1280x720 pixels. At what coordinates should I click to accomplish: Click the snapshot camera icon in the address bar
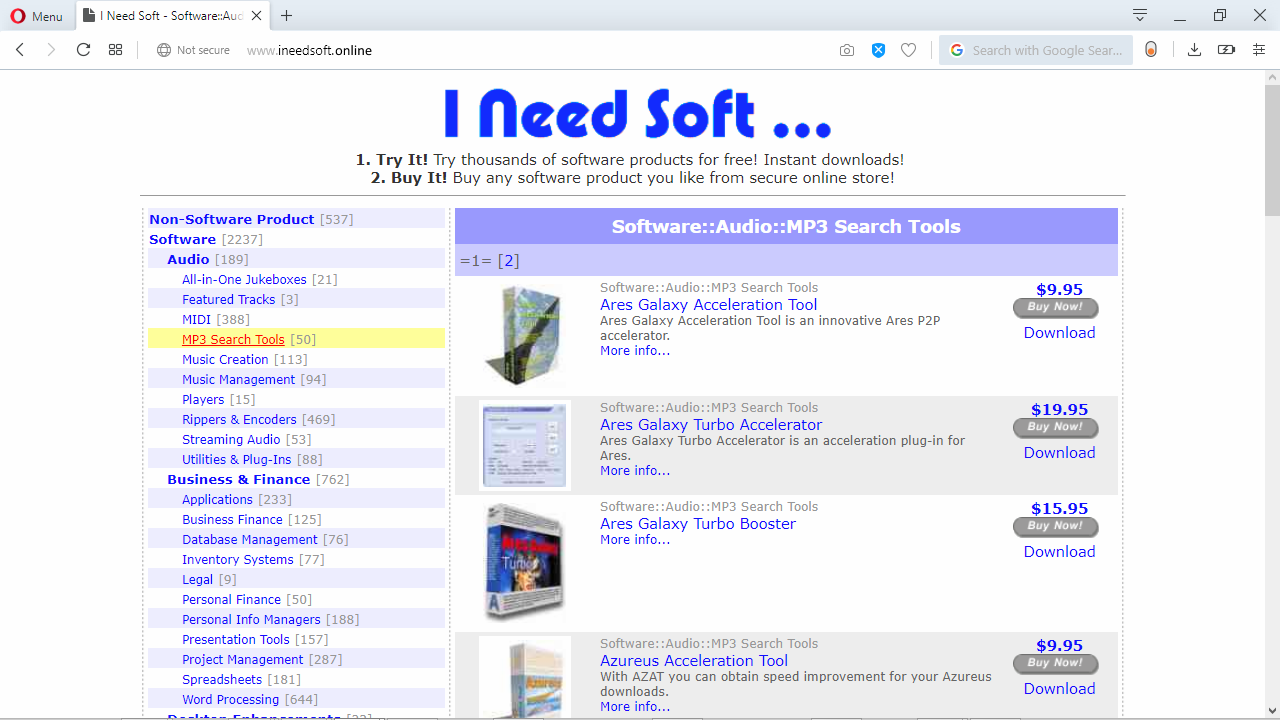[847, 50]
